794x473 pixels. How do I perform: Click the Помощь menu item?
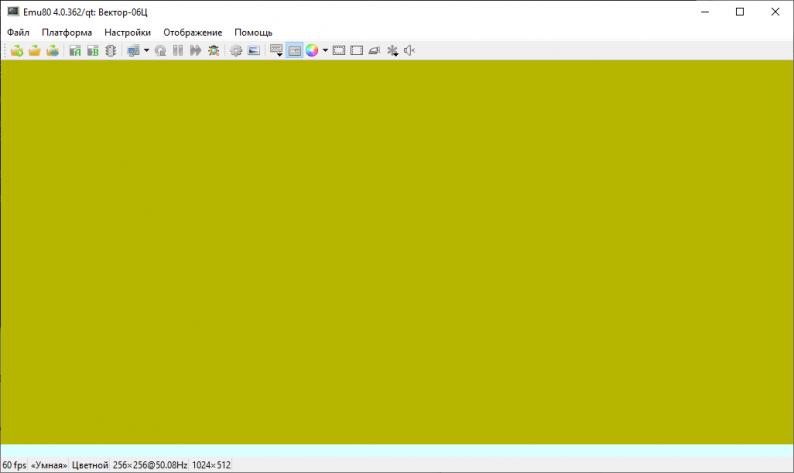[x=253, y=32]
